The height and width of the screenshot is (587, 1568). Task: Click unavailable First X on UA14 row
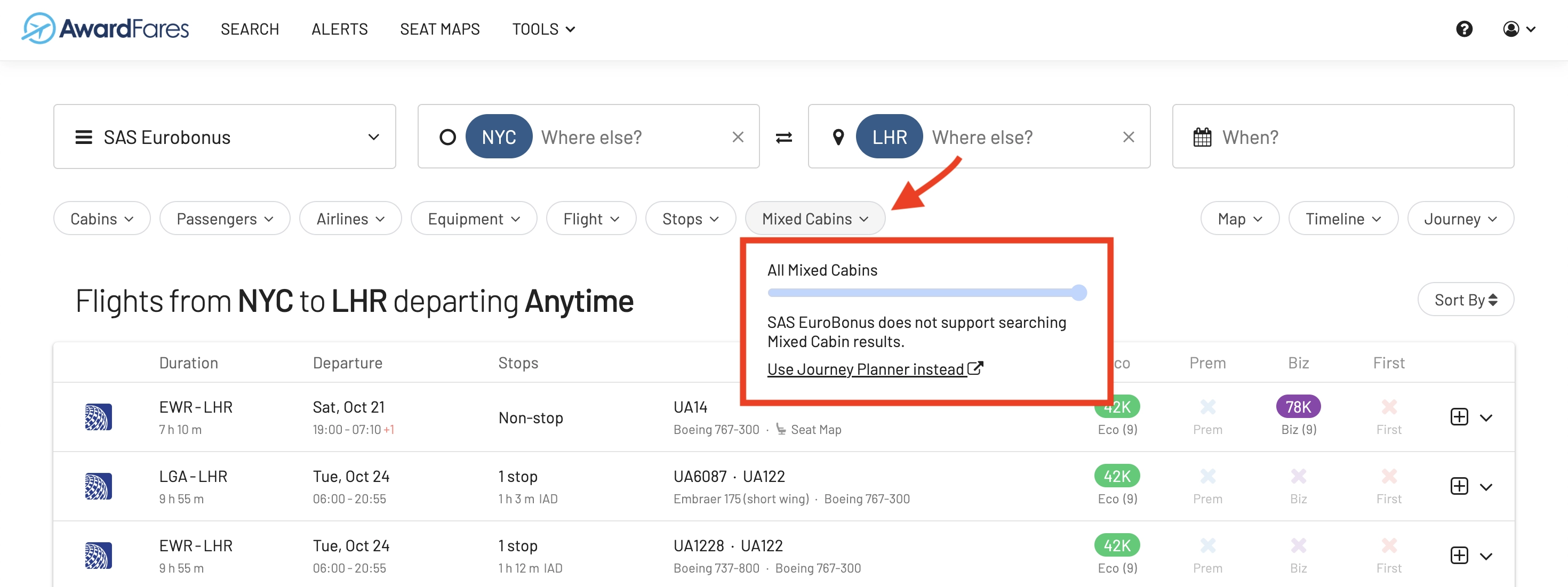pyautogui.click(x=1388, y=406)
